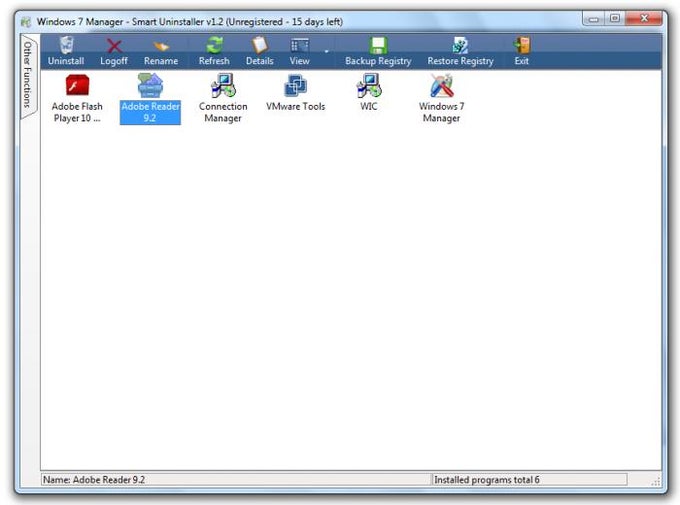Select the Adobe Reader 9.2 icon
Viewport: 680px width, 505px height.
(150, 85)
